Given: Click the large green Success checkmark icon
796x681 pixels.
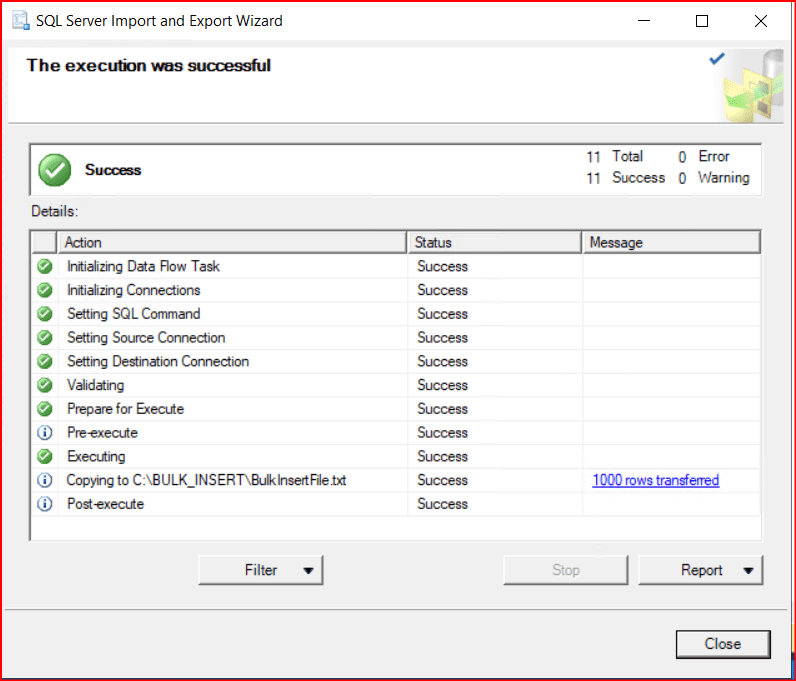Looking at the screenshot, I should point(55,170).
